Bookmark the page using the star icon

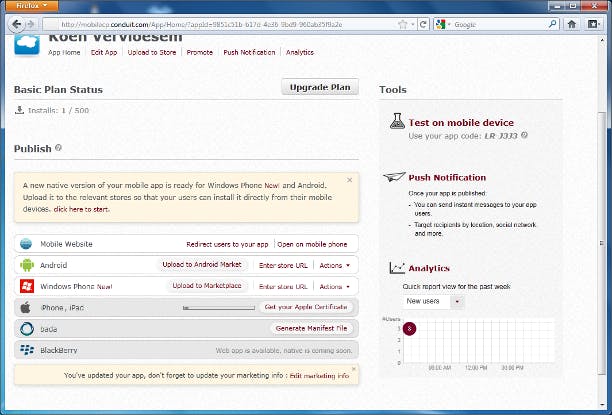point(402,25)
